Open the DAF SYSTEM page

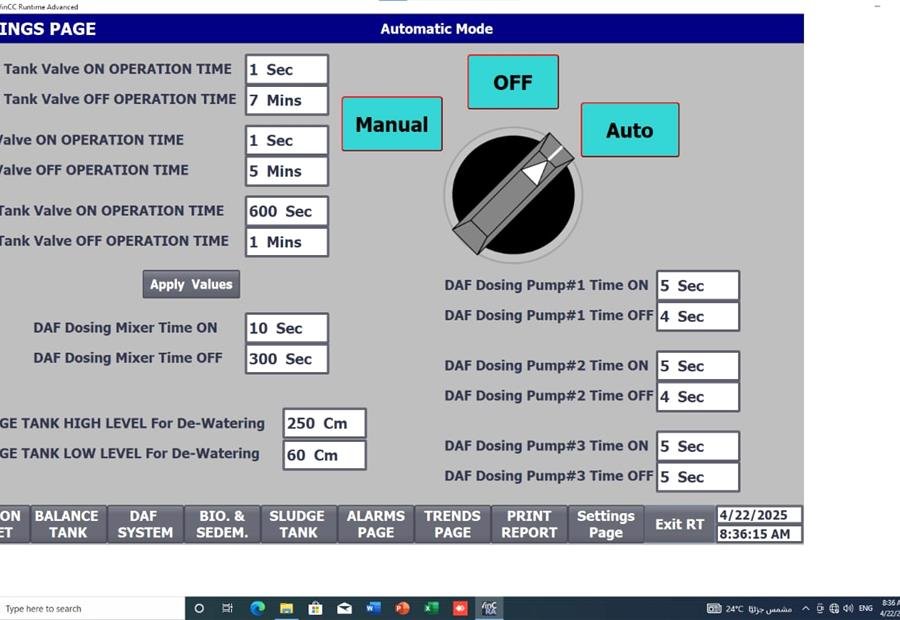[x=145, y=524]
